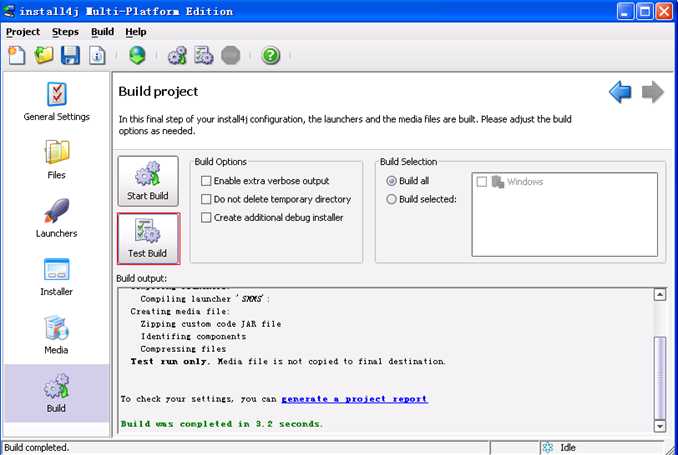Click the large Test Build button

tap(148, 239)
